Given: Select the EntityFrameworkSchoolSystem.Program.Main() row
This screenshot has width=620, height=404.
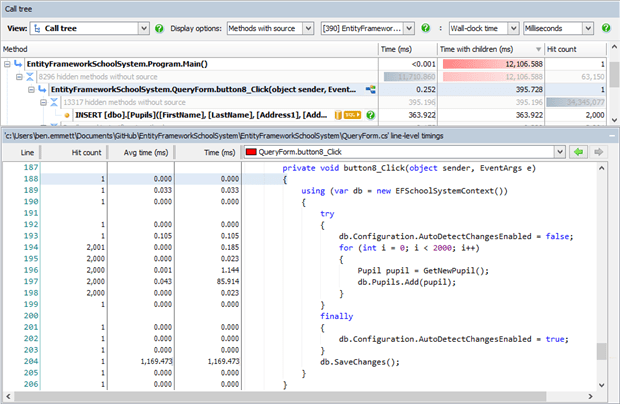Looking at the screenshot, I should click(304, 64).
